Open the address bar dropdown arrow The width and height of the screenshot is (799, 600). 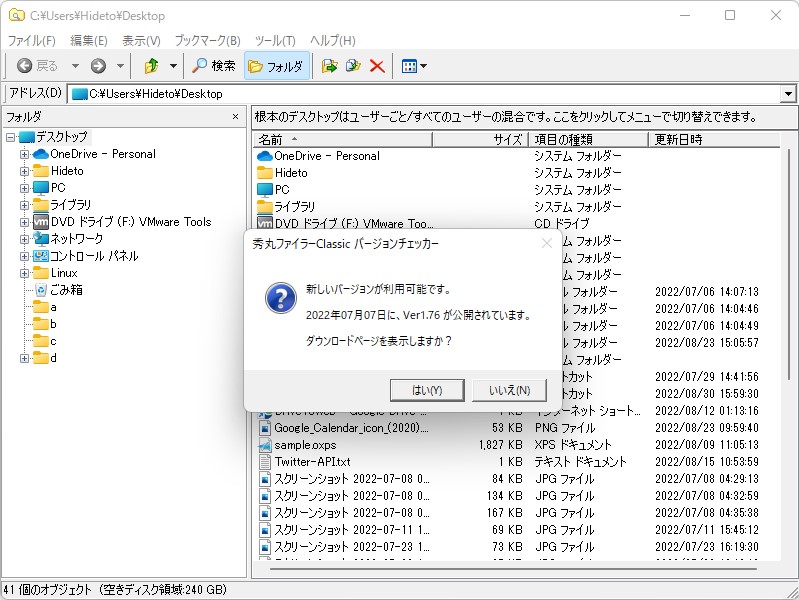coord(788,94)
